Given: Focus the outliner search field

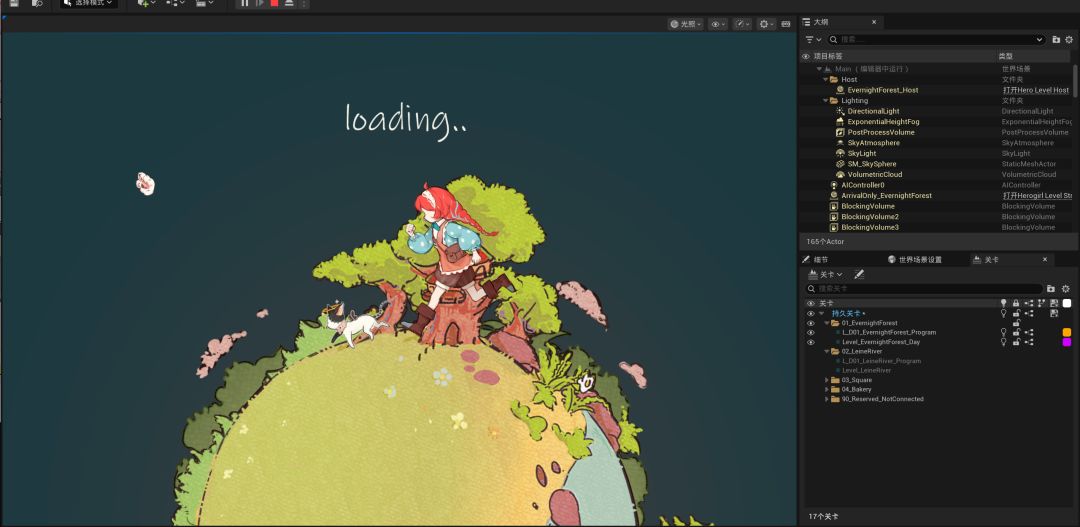Looking at the screenshot, I should point(935,40).
